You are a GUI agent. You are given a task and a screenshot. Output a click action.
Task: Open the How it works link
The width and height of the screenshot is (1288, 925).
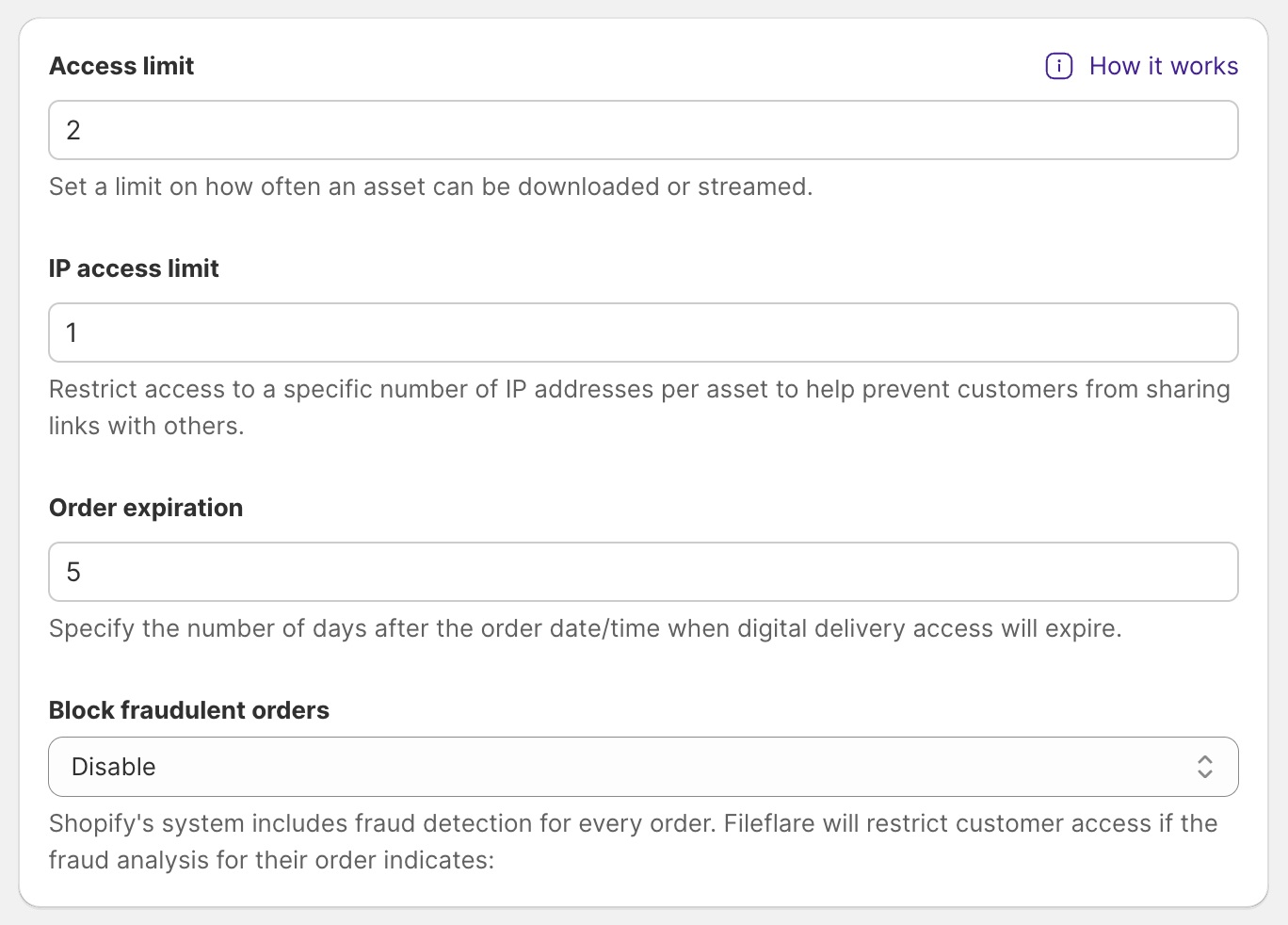[1163, 66]
